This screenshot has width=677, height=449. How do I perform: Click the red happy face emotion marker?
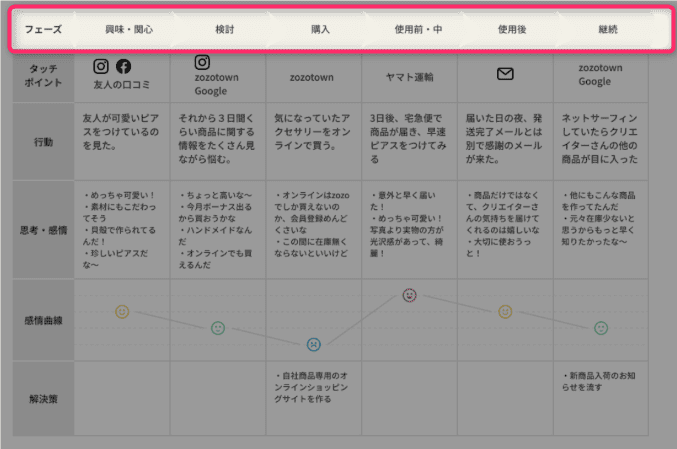(409, 295)
